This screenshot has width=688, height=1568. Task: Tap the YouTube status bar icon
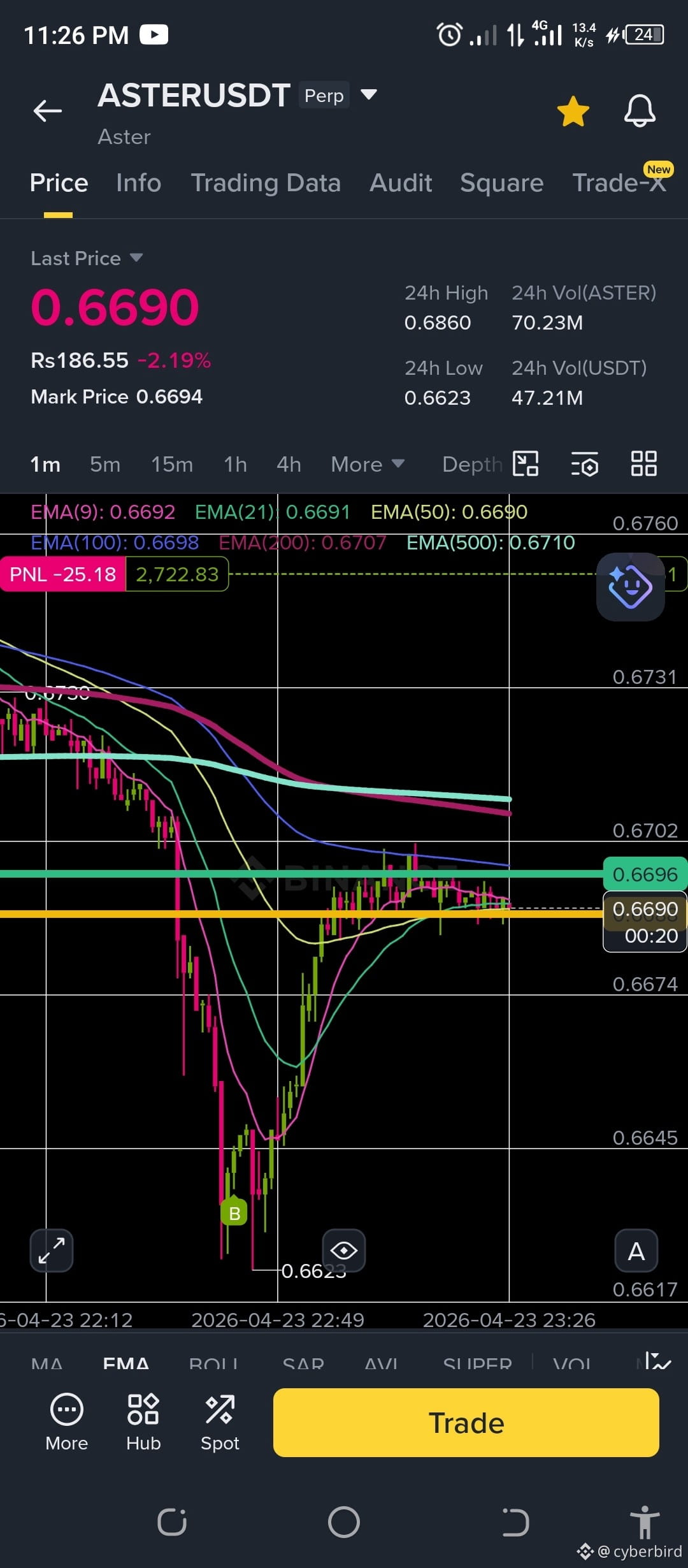tap(154, 34)
